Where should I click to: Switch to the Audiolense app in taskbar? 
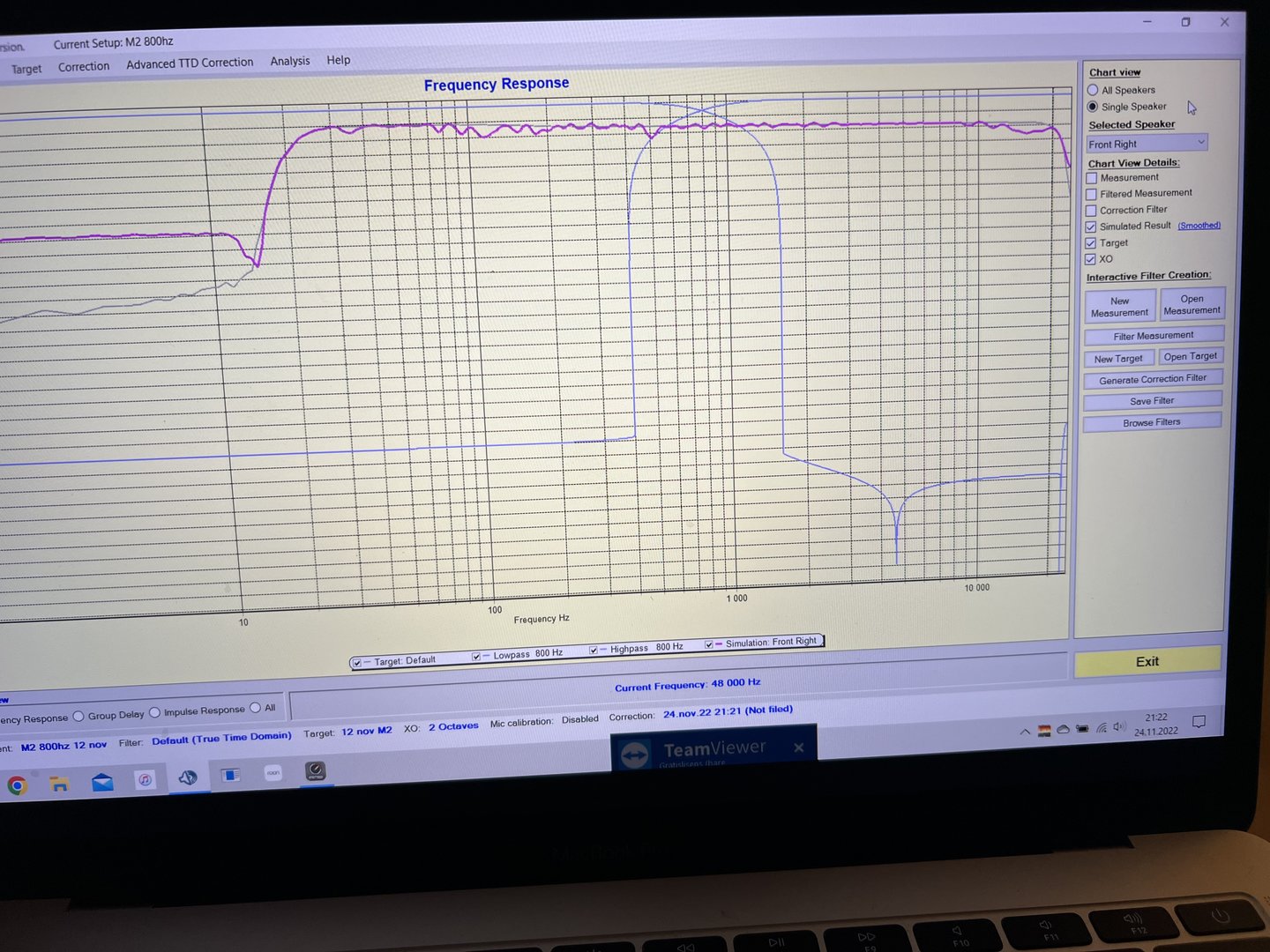click(188, 777)
